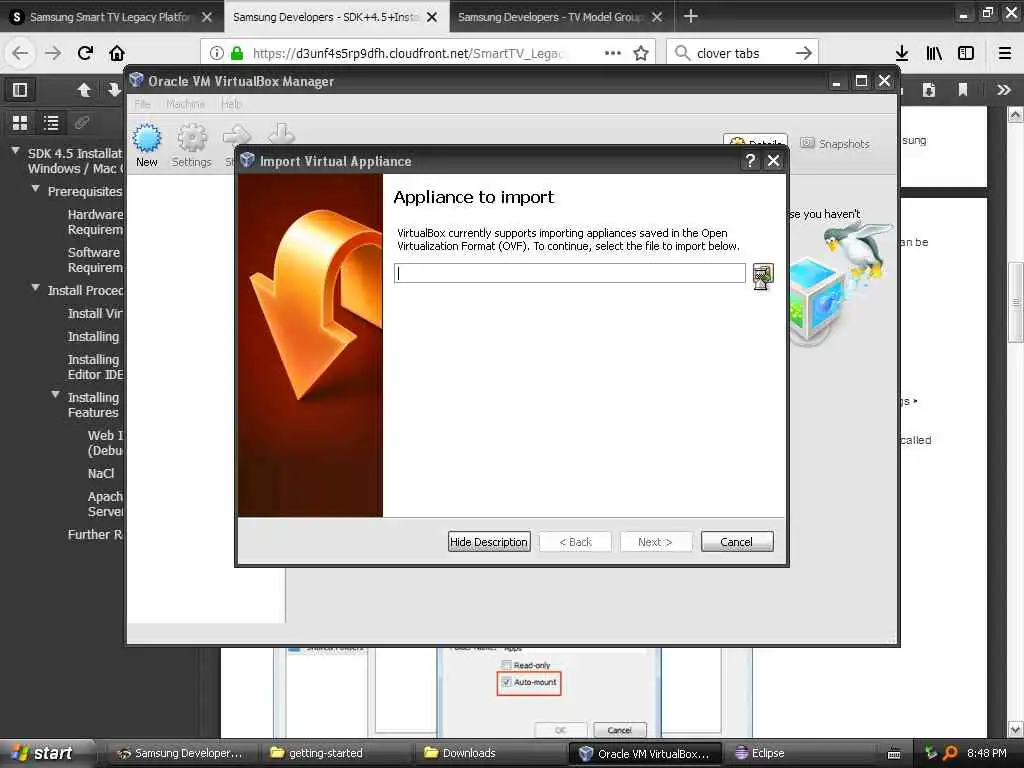Go back in Firefox
Image resolution: width=1024 pixels, height=768 pixels.
coord(20,53)
